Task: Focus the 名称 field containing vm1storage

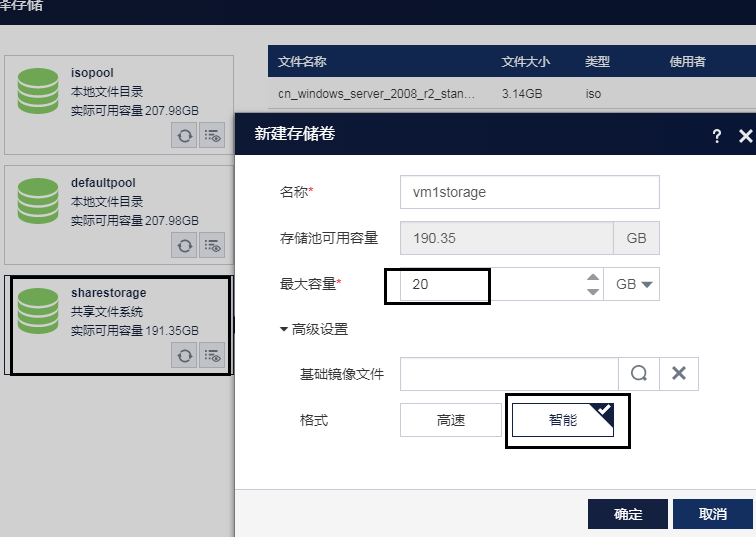Action: 530,192
